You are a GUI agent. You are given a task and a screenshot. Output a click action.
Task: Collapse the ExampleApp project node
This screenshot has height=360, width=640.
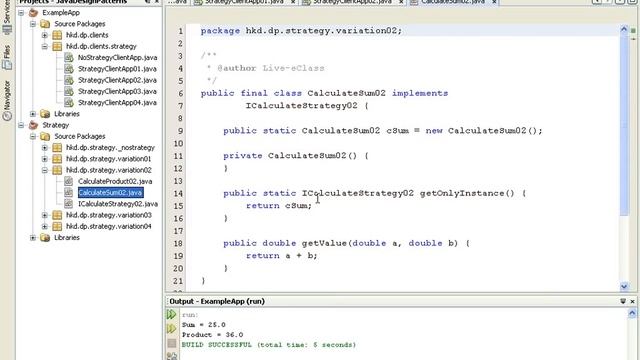click(21, 13)
